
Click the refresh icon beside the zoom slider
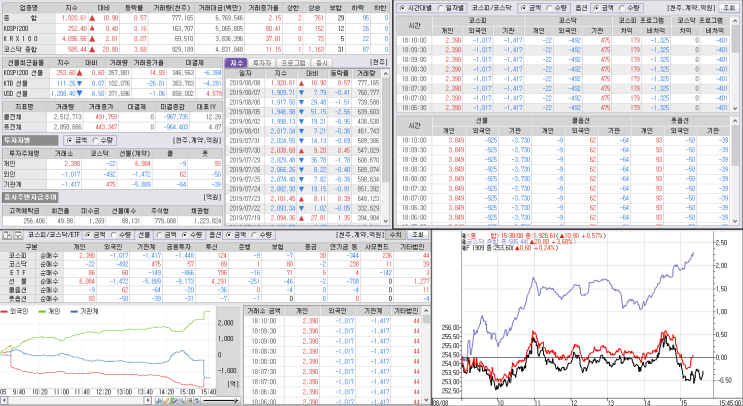click(197, 400)
